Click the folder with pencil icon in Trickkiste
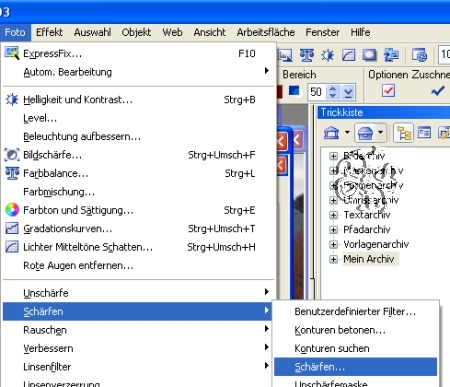Image resolution: width=450 pixels, height=387 pixels. pos(445,133)
